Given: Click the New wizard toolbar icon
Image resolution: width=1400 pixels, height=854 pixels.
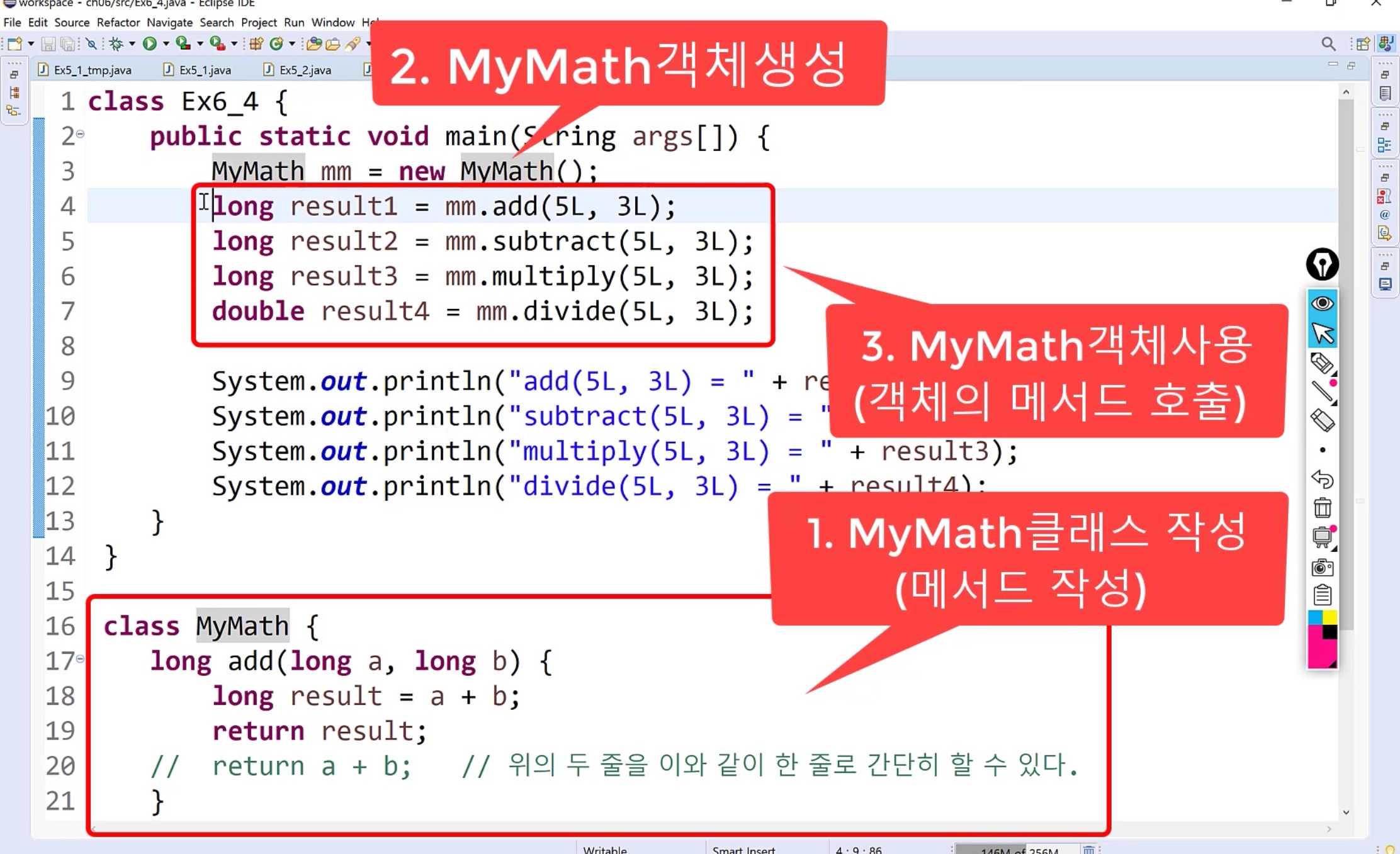Looking at the screenshot, I should (14, 43).
